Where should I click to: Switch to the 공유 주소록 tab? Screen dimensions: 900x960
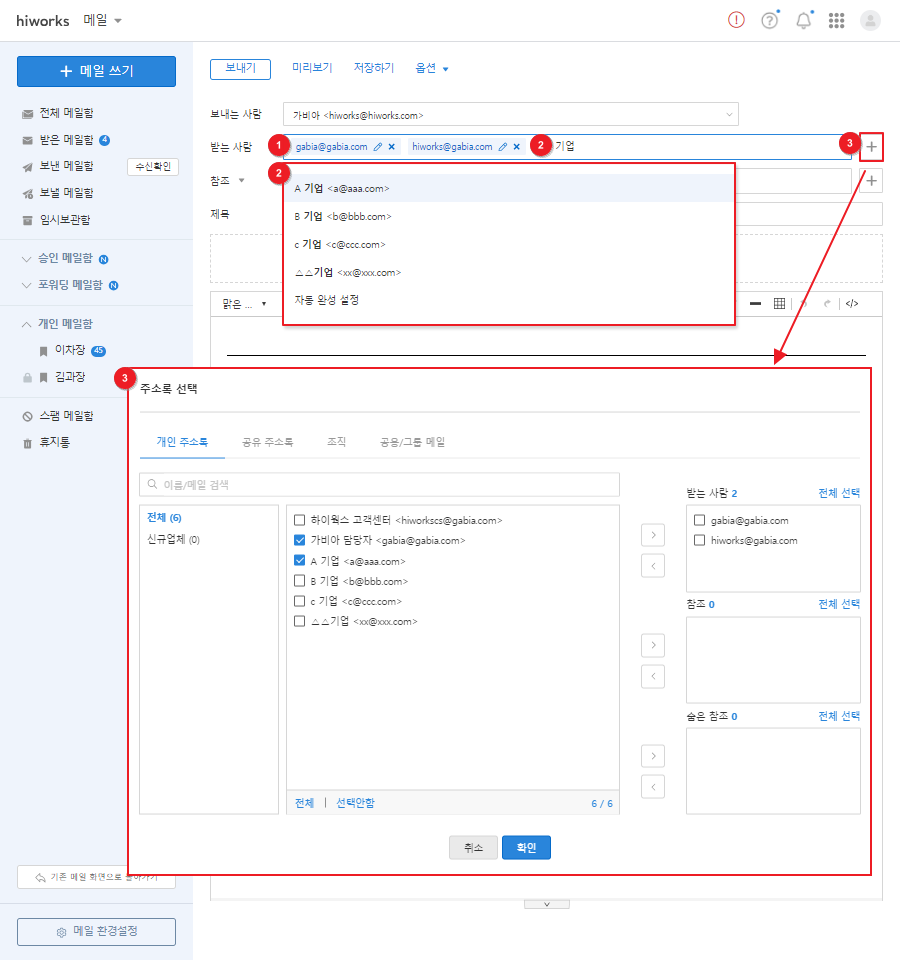point(267,442)
